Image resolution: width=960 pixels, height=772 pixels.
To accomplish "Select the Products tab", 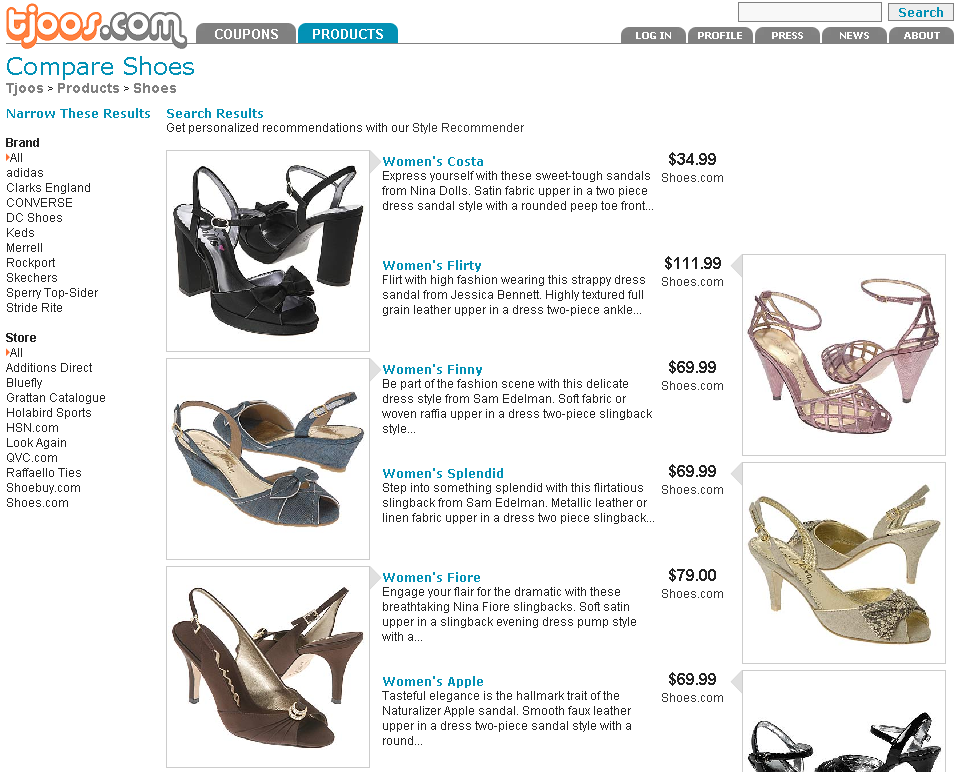I will click(x=348, y=34).
